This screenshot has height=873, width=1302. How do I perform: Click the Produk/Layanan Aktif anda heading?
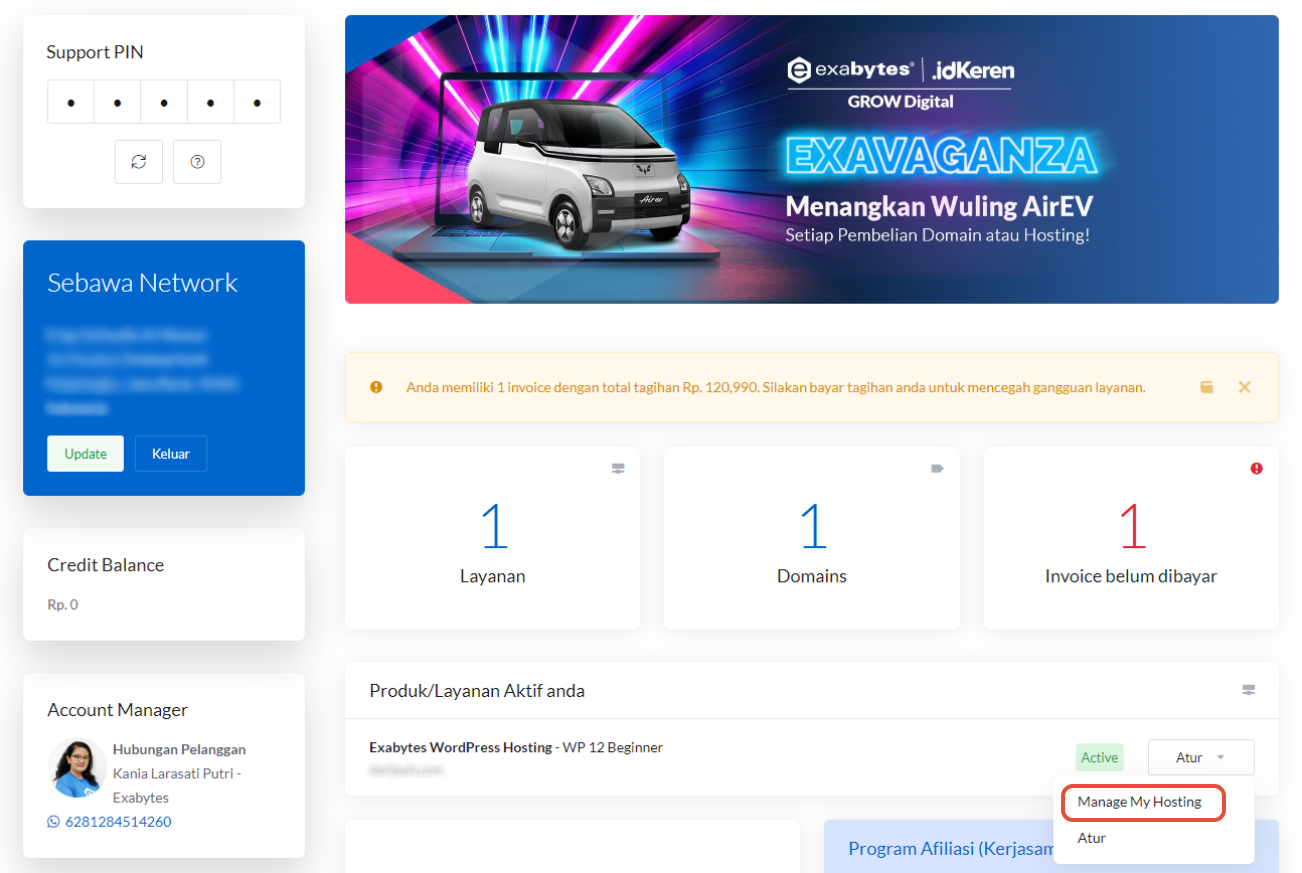point(477,691)
